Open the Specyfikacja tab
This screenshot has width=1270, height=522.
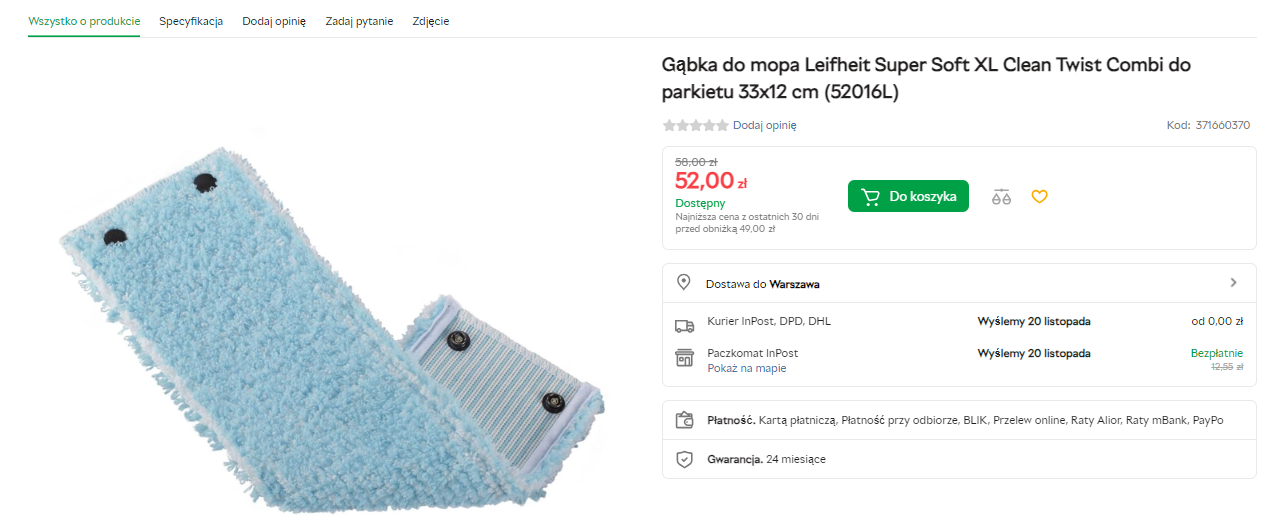point(191,21)
